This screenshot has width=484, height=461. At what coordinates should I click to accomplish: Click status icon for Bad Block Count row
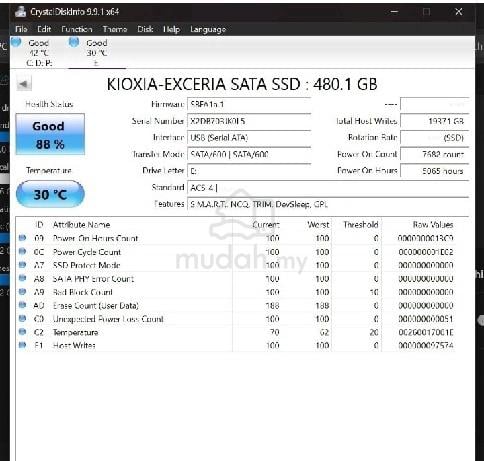pyautogui.click(x=22, y=292)
